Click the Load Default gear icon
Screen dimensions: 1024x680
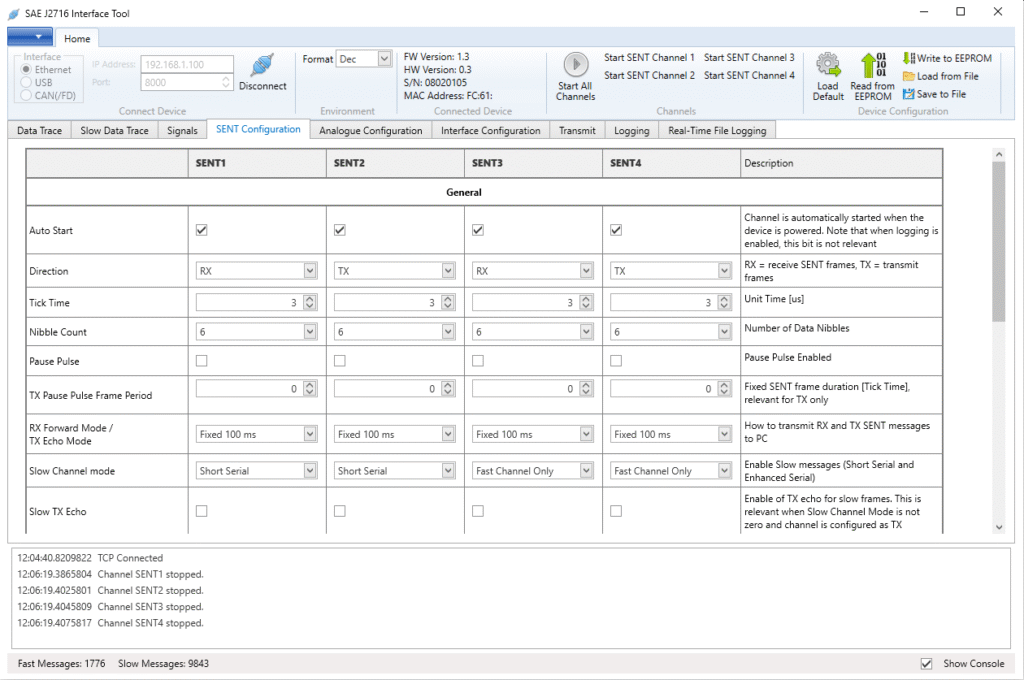pos(828,66)
